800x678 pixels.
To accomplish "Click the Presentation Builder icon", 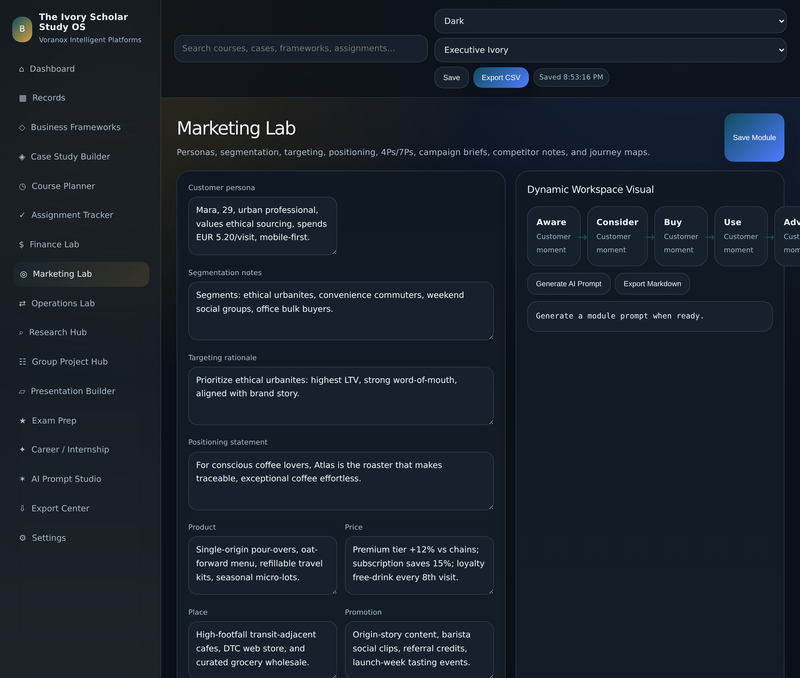I will point(22,392).
